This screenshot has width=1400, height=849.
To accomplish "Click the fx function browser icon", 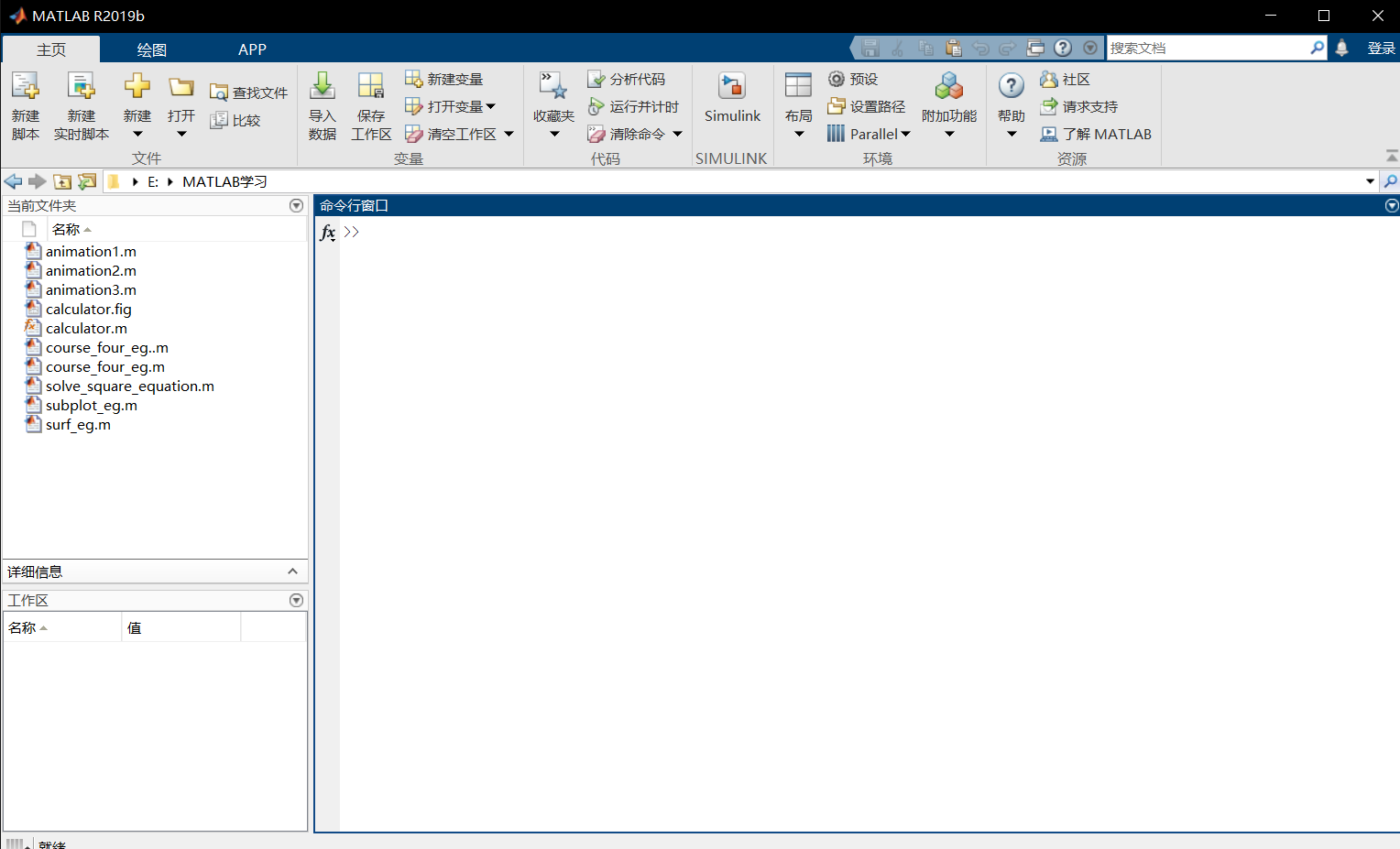I will click(328, 233).
